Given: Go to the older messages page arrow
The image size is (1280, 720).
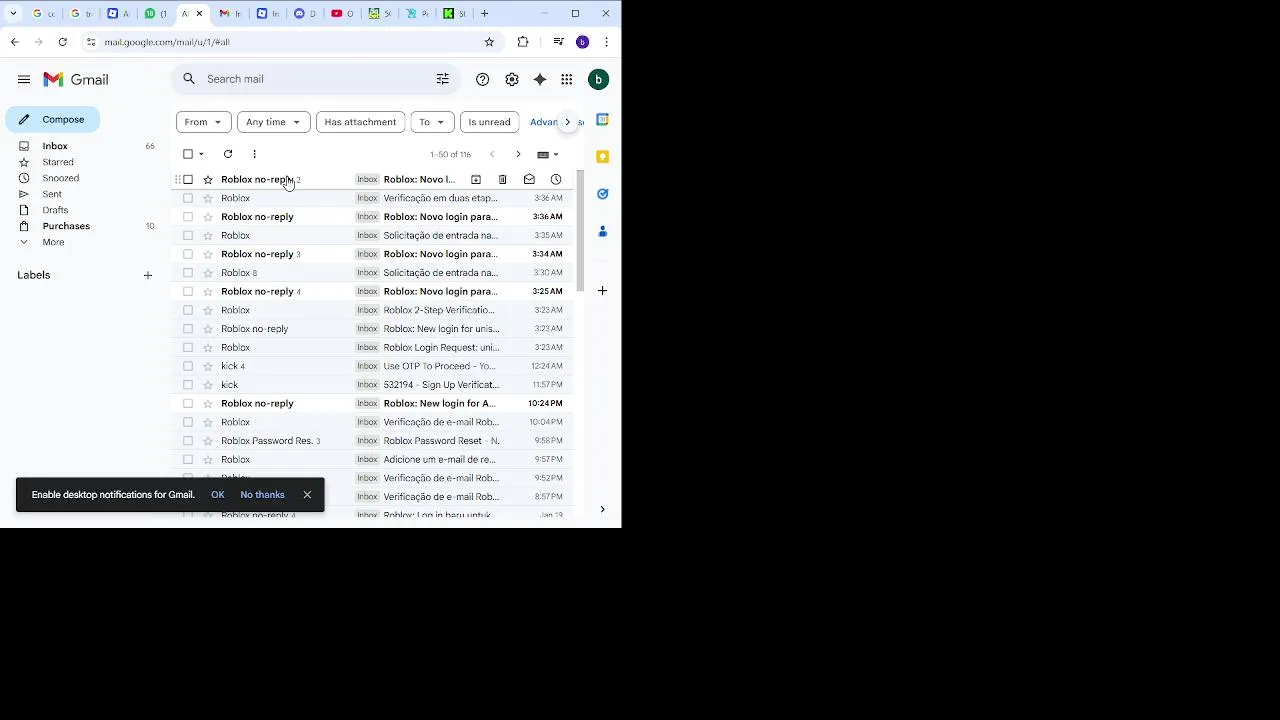Looking at the screenshot, I should pos(518,154).
